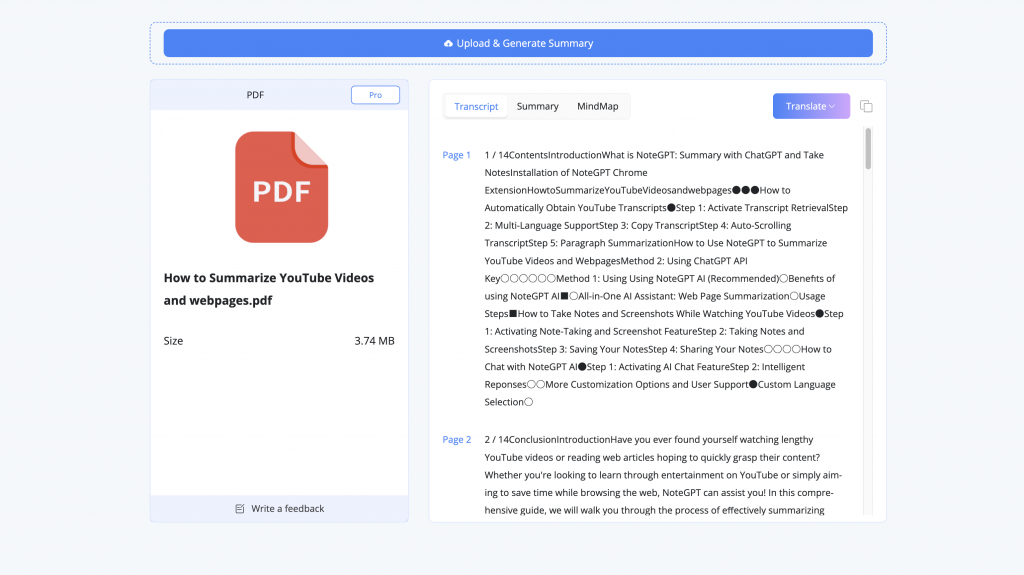
Task: Click inside the Page 2 transcript paragraph
Action: [x=660, y=475]
